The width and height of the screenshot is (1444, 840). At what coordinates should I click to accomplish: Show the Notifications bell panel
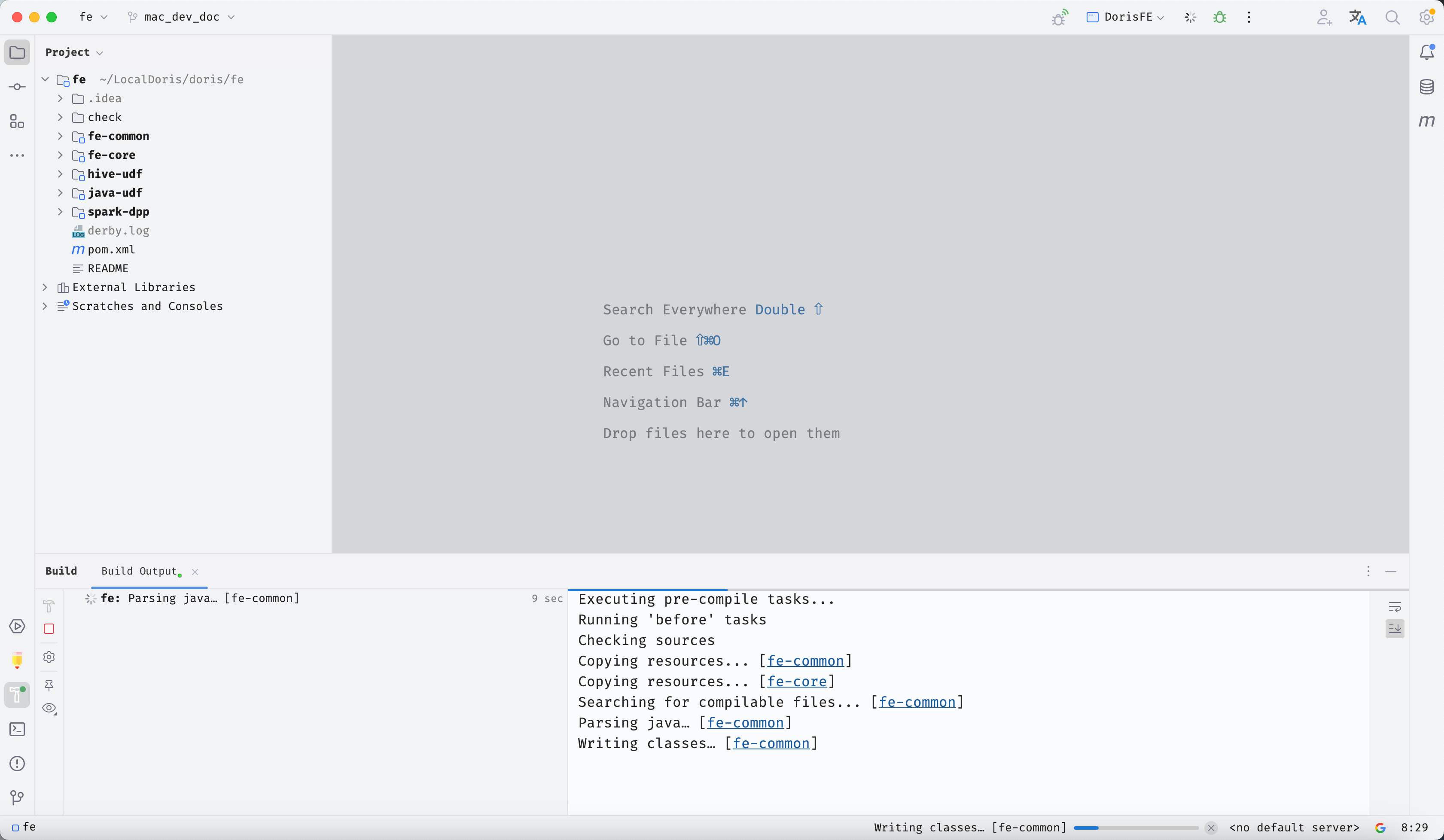(1426, 52)
